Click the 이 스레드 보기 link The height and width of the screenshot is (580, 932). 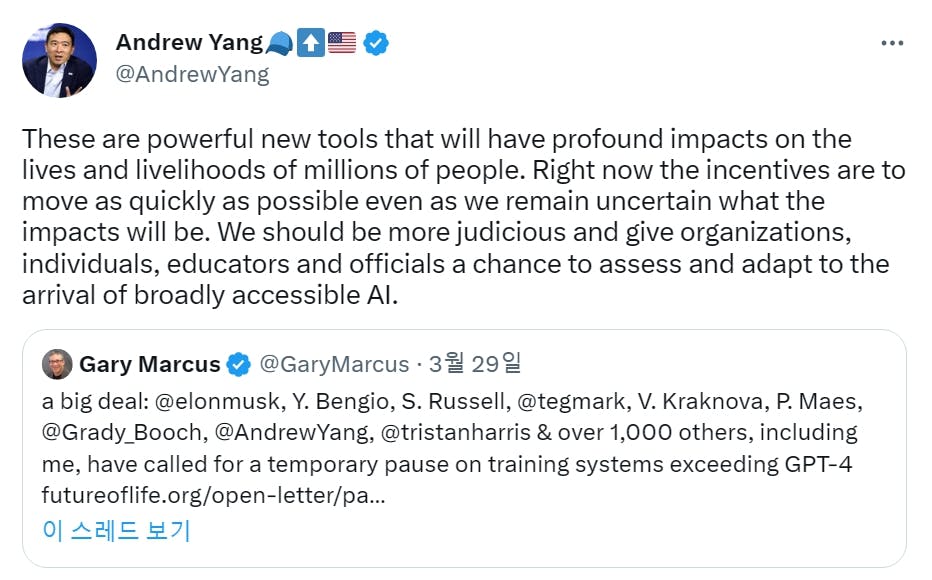click(116, 530)
